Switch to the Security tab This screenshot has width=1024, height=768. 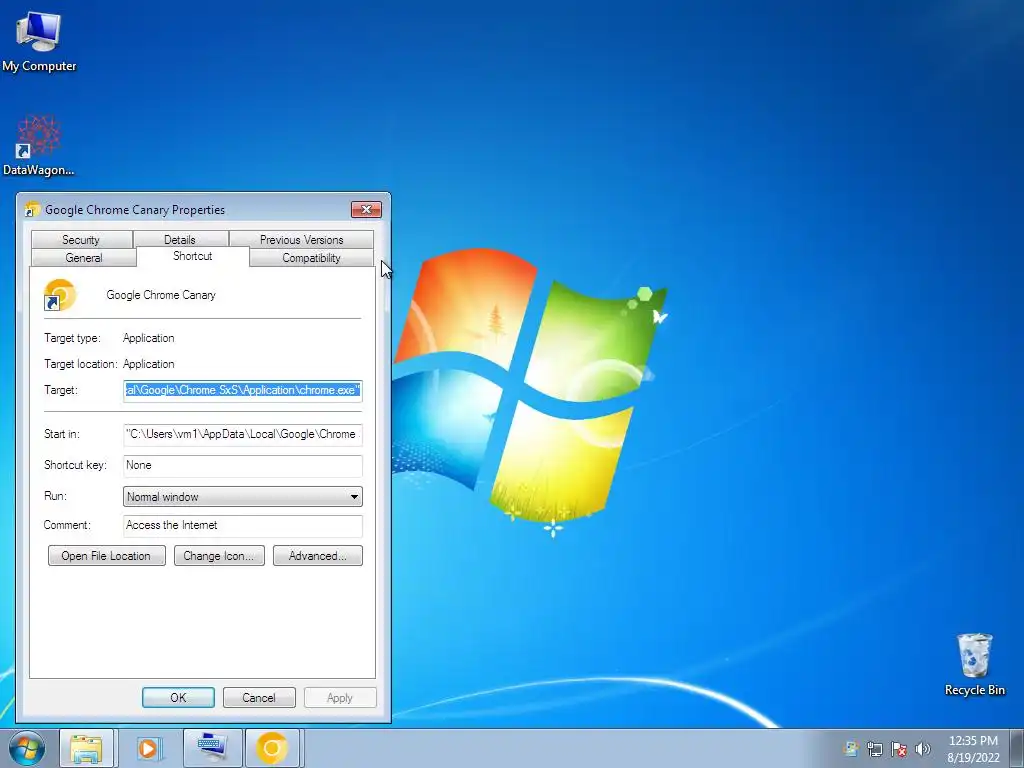81,240
